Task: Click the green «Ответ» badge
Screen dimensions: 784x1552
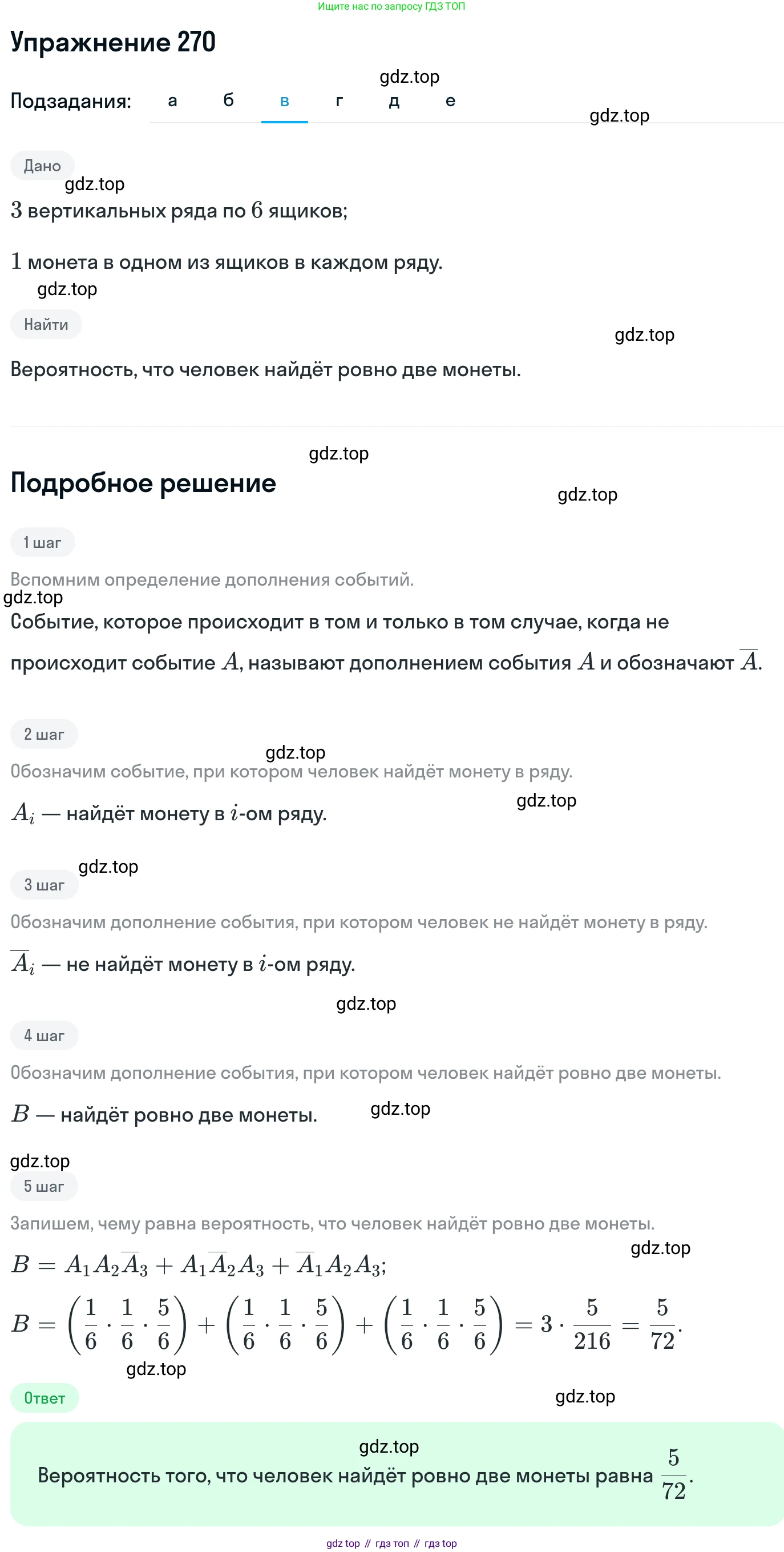Action: coord(45,1398)
